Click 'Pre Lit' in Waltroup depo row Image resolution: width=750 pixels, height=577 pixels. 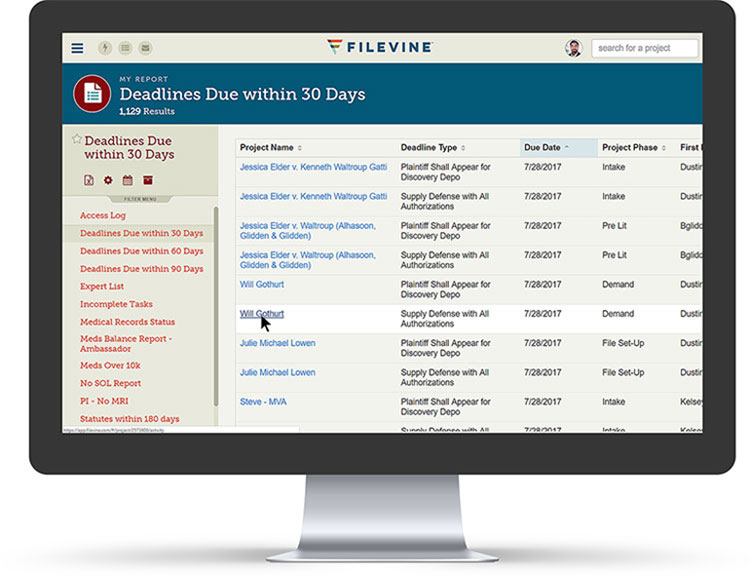[x=614, y=225]
